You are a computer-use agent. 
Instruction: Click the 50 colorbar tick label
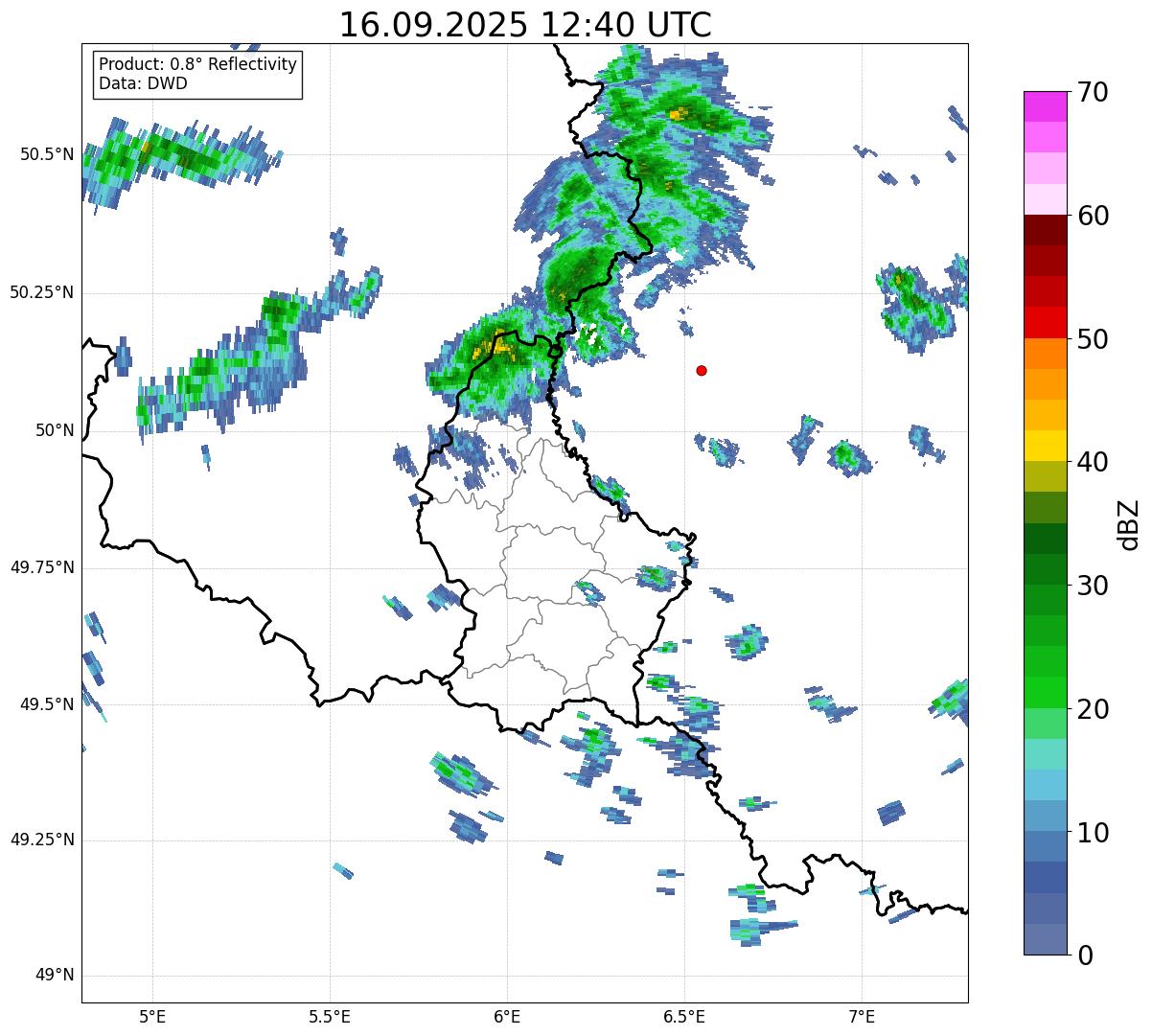[x=1094, y=339]
